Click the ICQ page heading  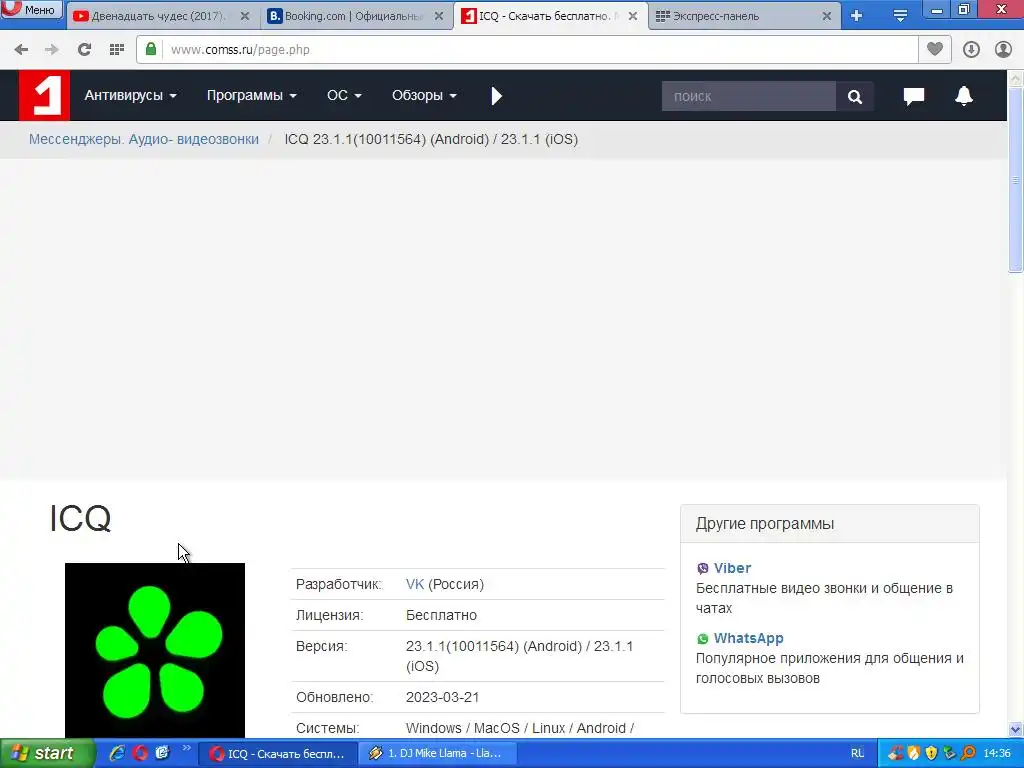point(80,519)
